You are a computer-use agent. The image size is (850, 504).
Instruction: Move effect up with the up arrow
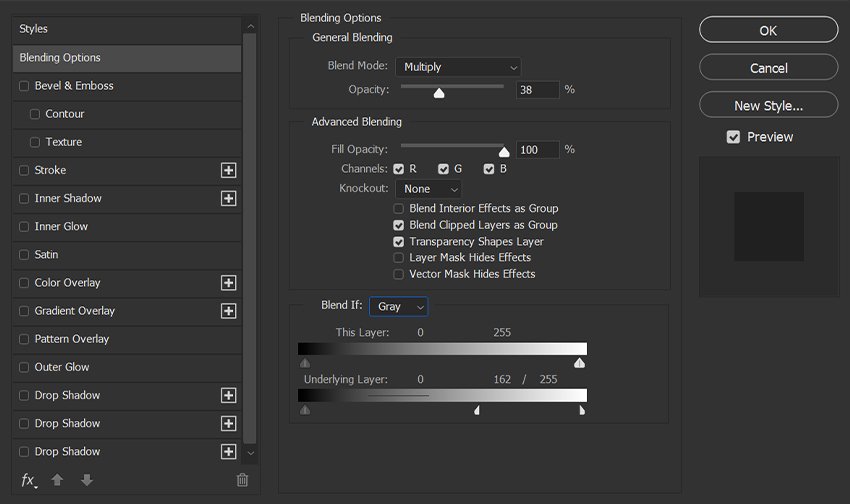pos(57,480)
